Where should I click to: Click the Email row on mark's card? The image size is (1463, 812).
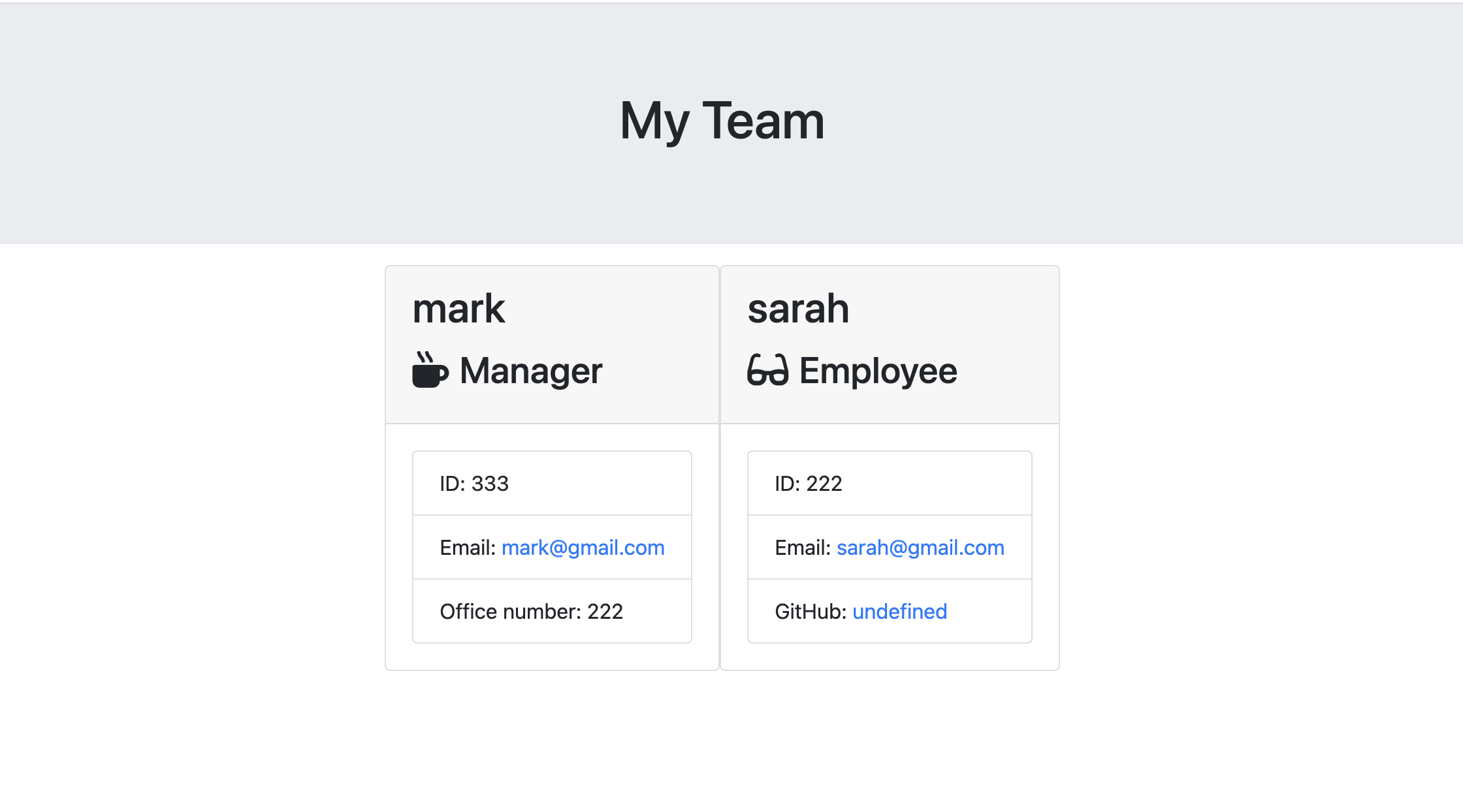[551, 547]
